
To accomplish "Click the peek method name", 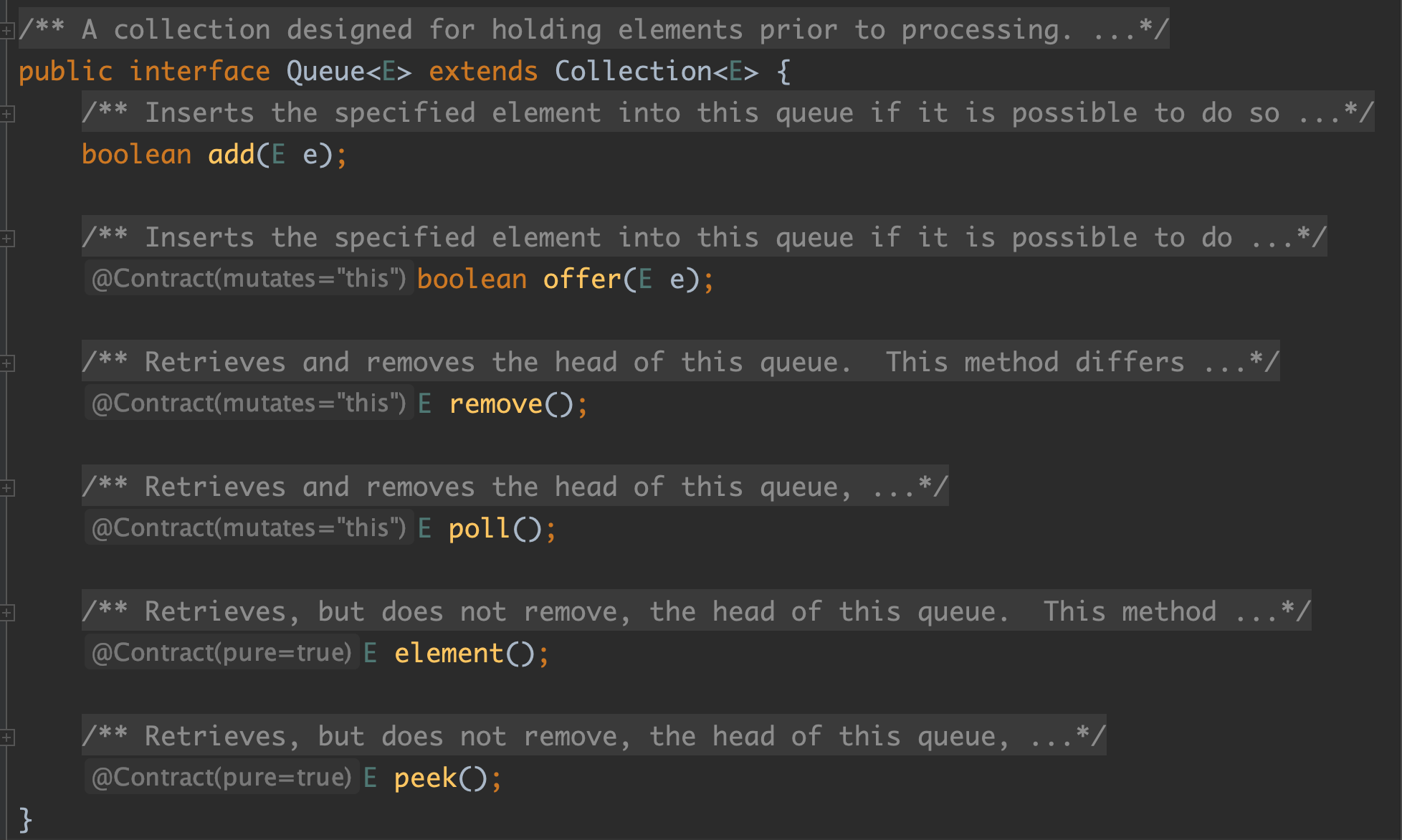I will point(425,778).
